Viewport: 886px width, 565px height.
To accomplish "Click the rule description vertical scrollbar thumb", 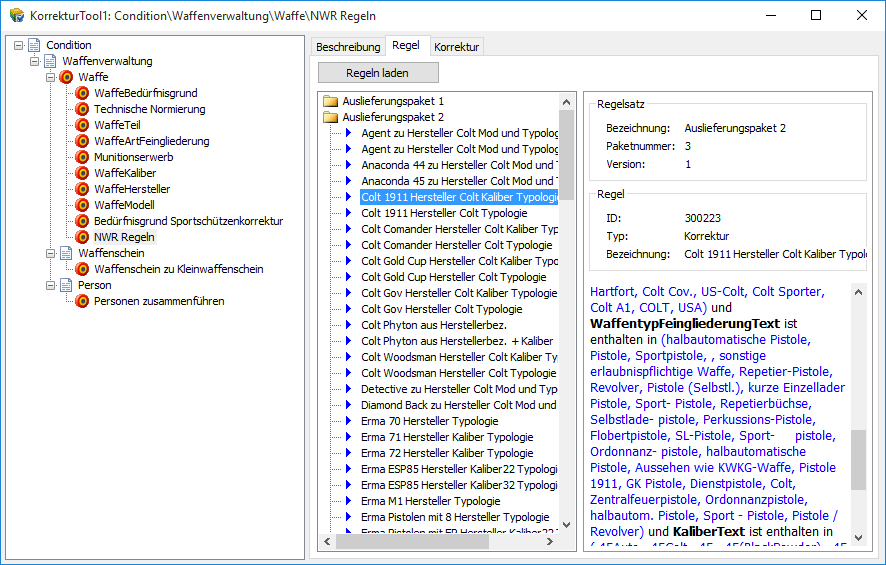I will (x=858, y=460).
